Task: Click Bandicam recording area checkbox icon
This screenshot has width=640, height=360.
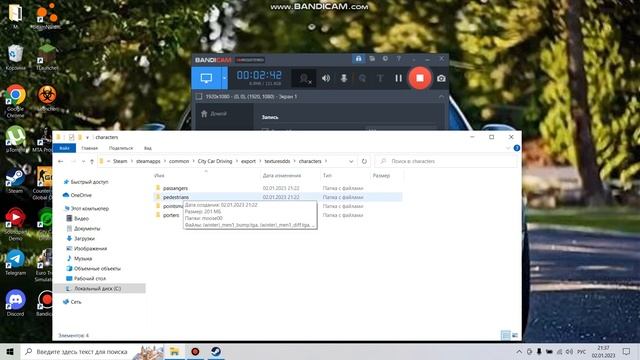Action: click(x=199, y=97)
